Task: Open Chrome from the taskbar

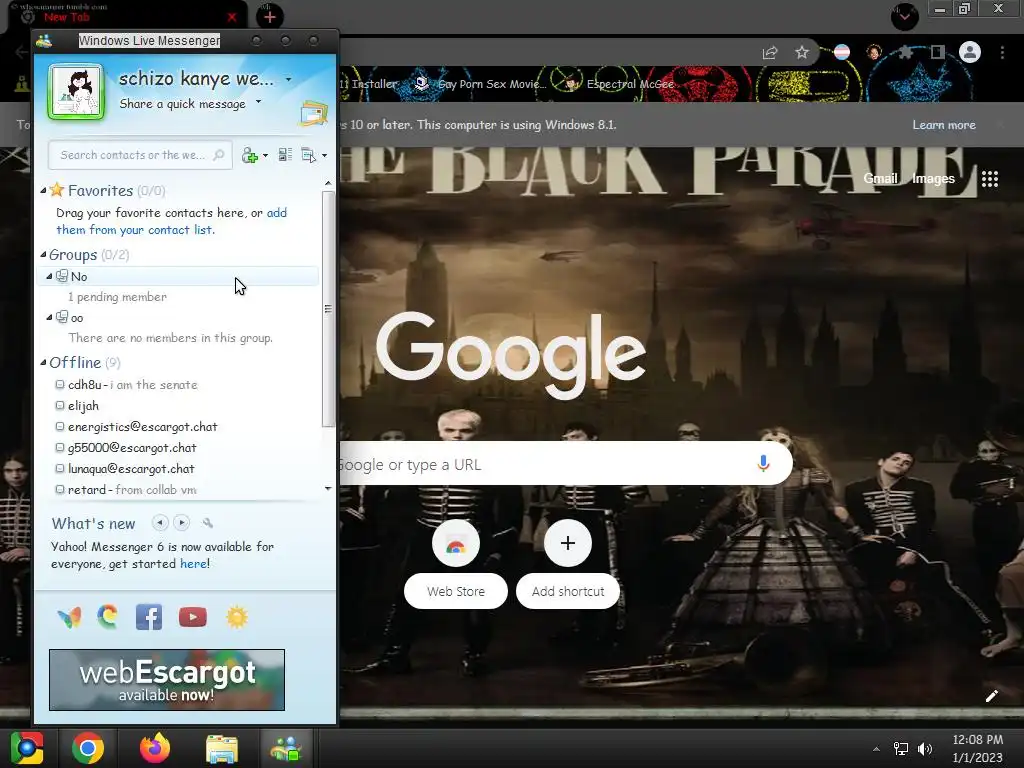Action: click(88, 748)
